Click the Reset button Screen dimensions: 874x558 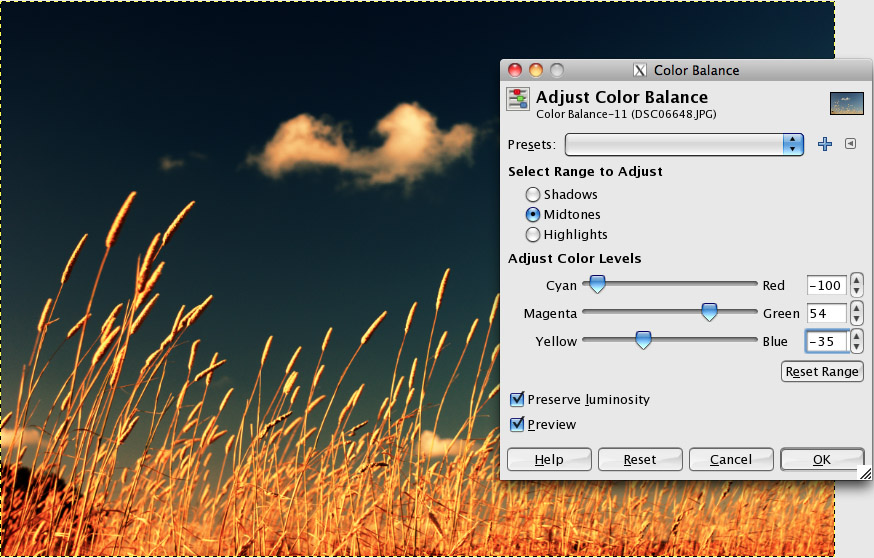pos(640,459)
